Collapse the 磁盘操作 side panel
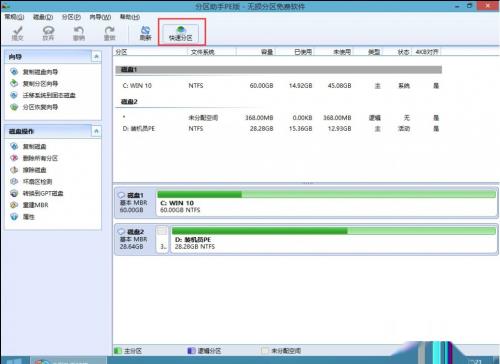This screenshot has height=364, width=500. [x=96, y=131]
